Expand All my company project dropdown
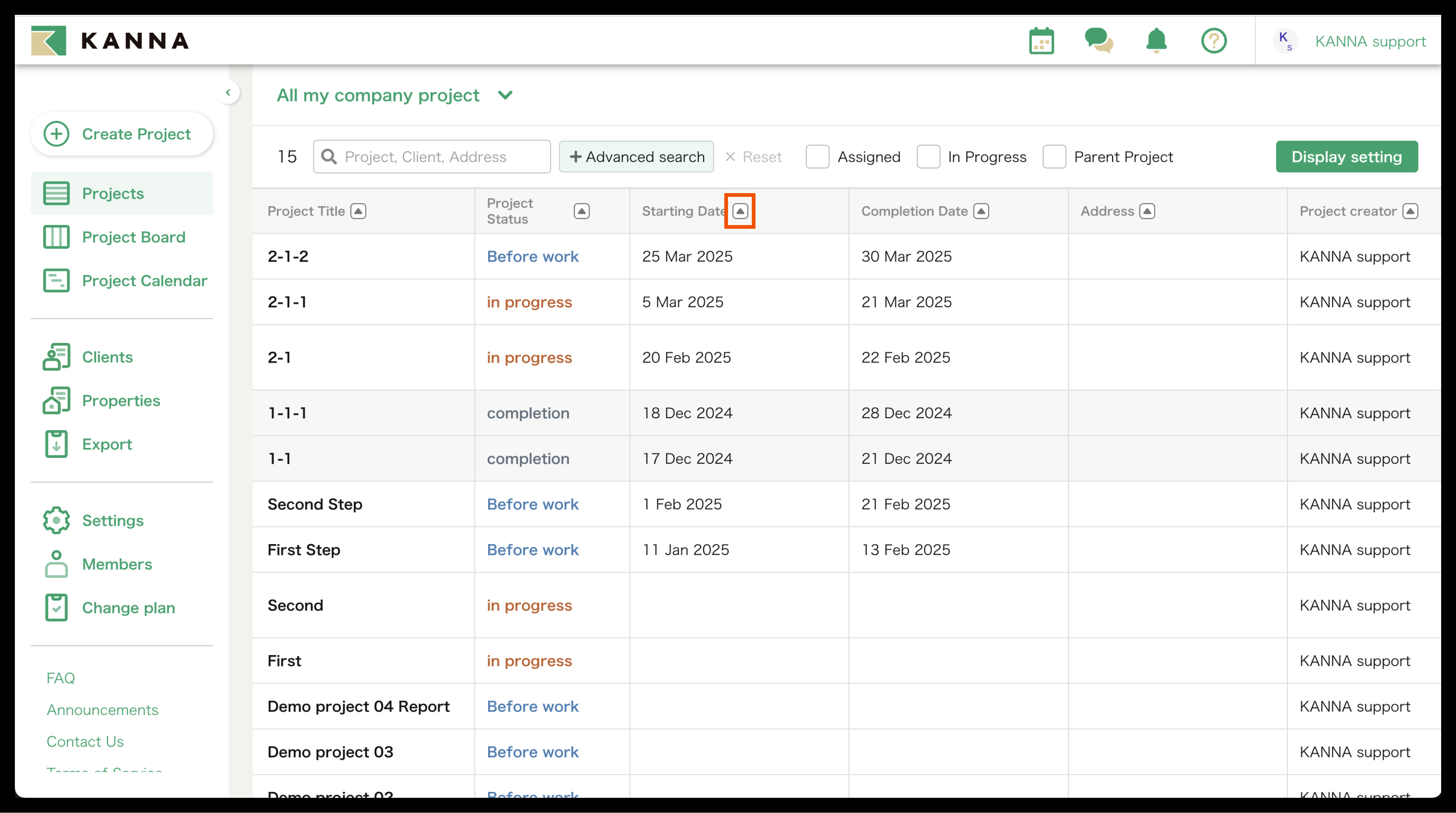1456x813 pixels. click(505, 95)
